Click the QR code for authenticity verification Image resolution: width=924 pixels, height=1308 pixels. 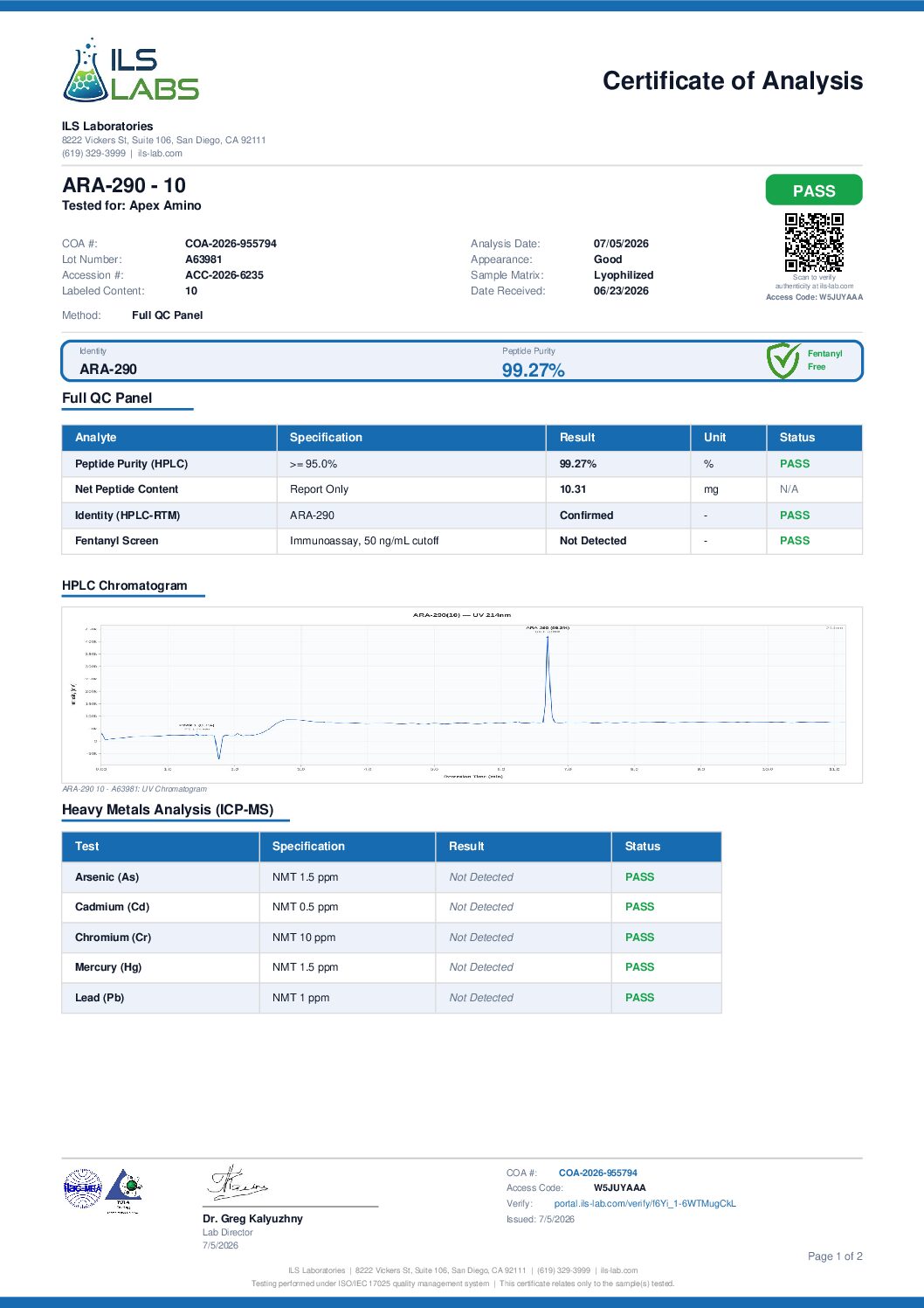tap(814, 242)
